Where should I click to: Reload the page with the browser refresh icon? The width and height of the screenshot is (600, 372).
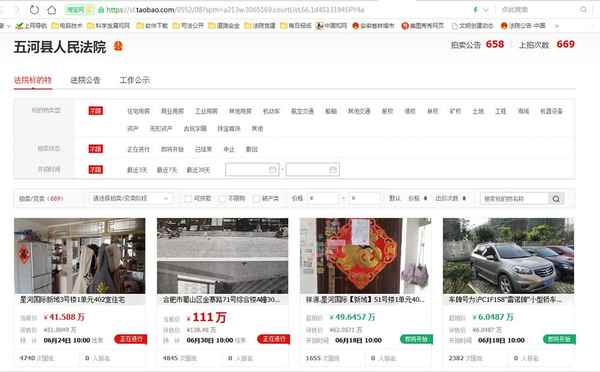(34, 10)
